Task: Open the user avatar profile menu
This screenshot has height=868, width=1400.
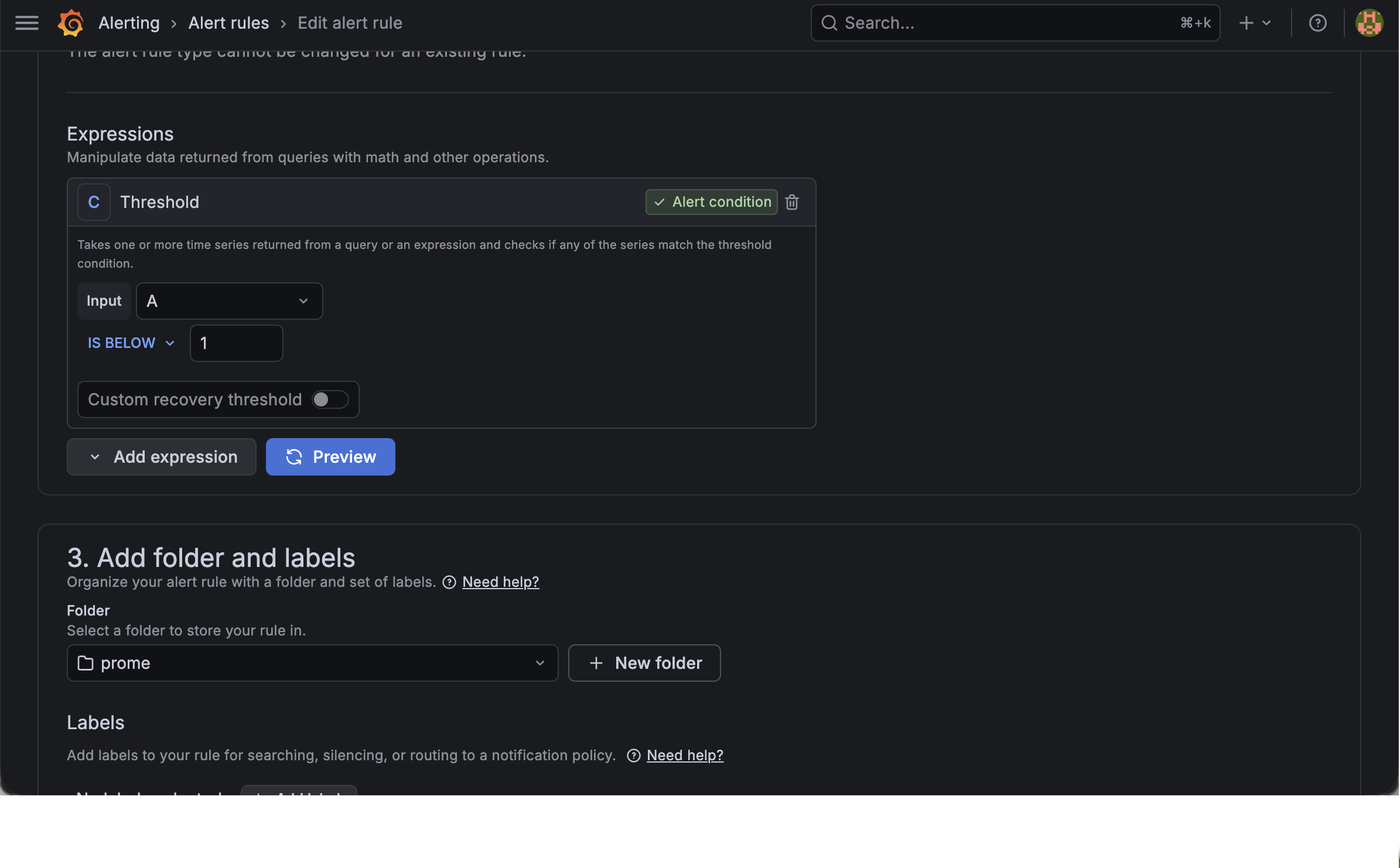Action: (x=1369, y=23)
